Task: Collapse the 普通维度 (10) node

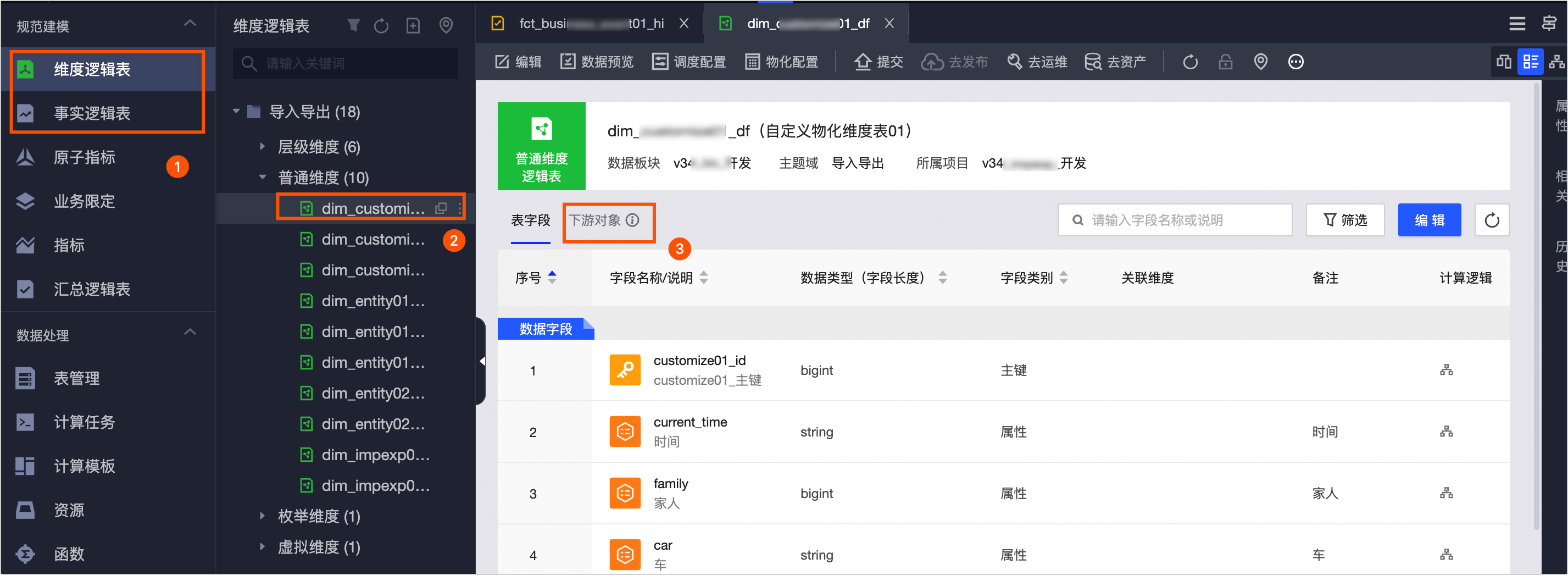Action: tap(263, 177)
